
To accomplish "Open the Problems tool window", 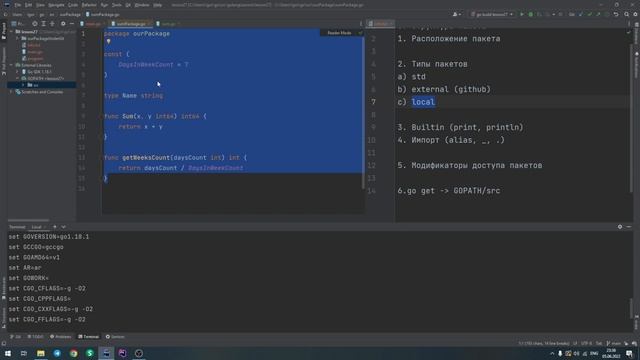I will click(60, 337).
